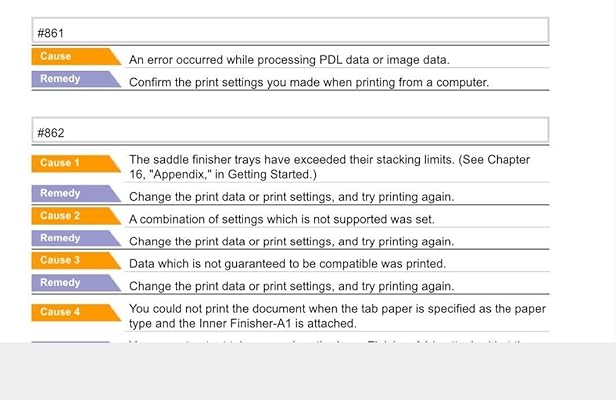Click the remedy text following Cause 3
The height and width of the screenshot is (400, 616).
[x=291, y=286]
